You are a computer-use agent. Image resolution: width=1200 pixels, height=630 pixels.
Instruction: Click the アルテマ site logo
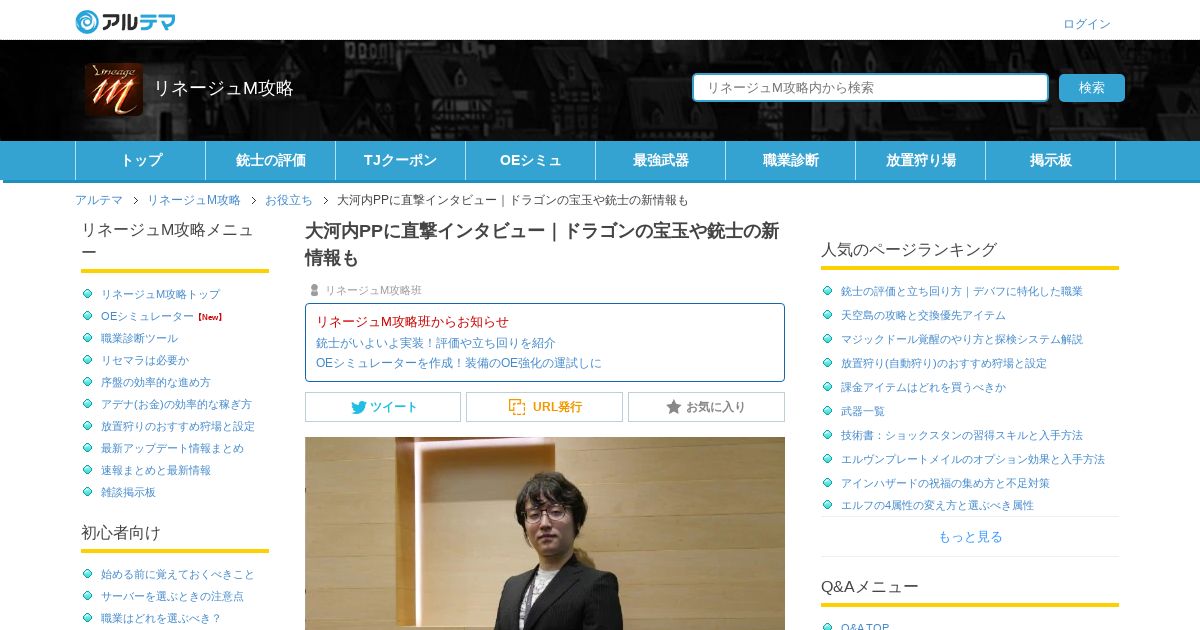coord(125,21)
